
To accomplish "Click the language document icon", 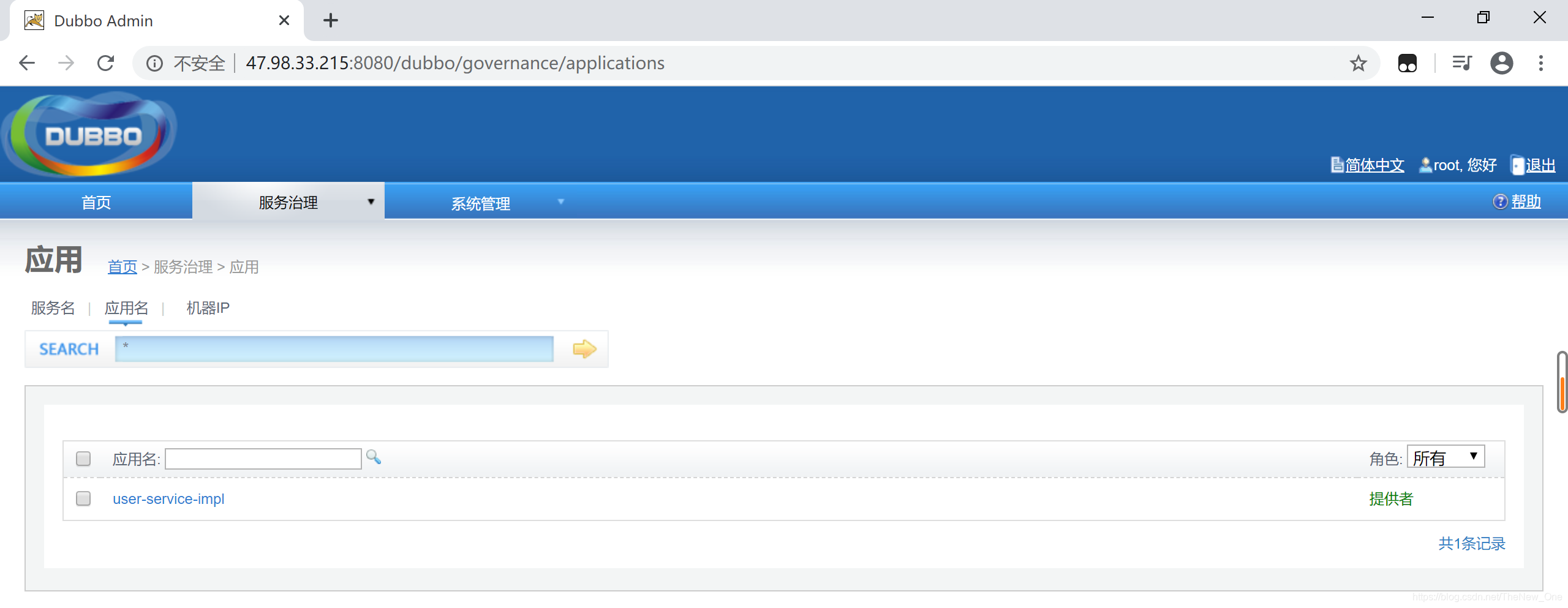I will click(x=1337, y=165).
